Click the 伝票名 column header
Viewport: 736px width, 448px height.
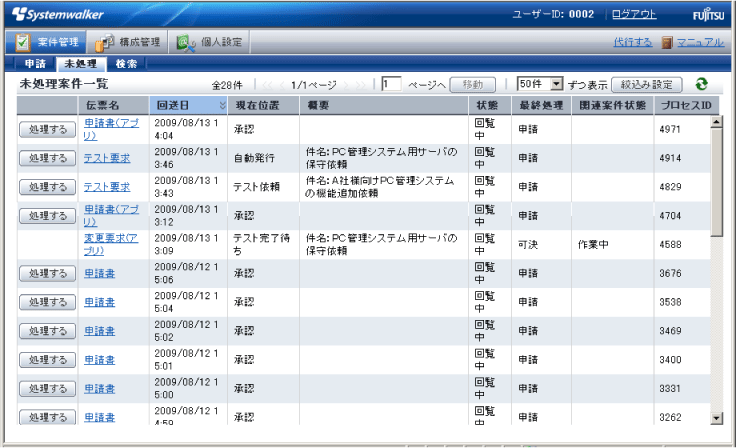click(114, 106)
